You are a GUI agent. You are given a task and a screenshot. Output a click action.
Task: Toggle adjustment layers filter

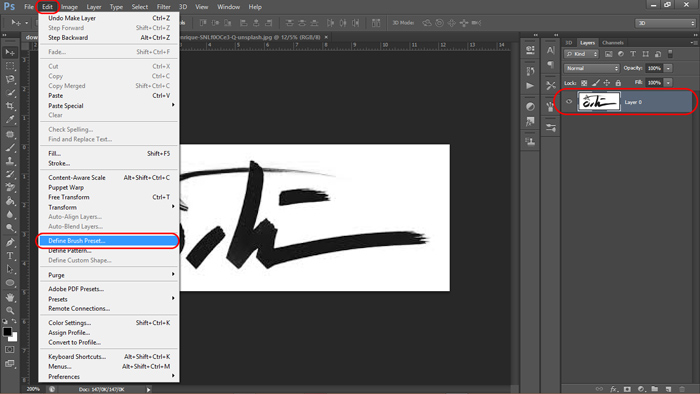coord(621,54)
